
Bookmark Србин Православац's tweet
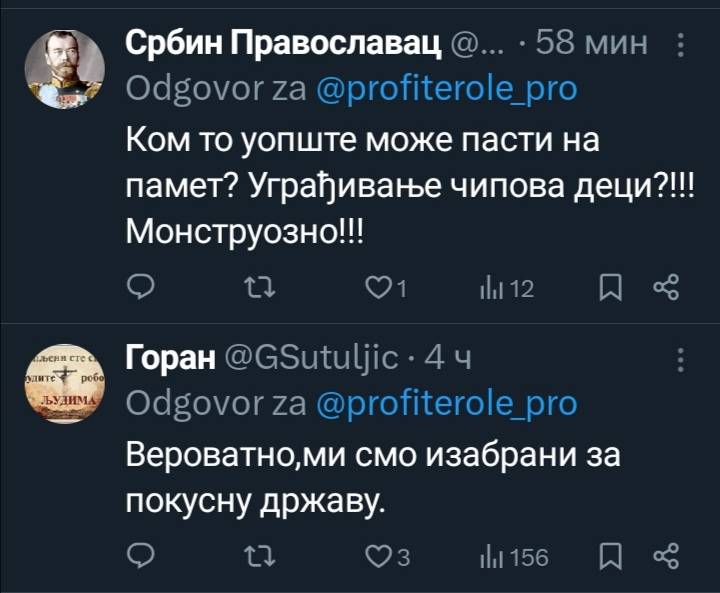pyautogui.click(x=607, y=290)
